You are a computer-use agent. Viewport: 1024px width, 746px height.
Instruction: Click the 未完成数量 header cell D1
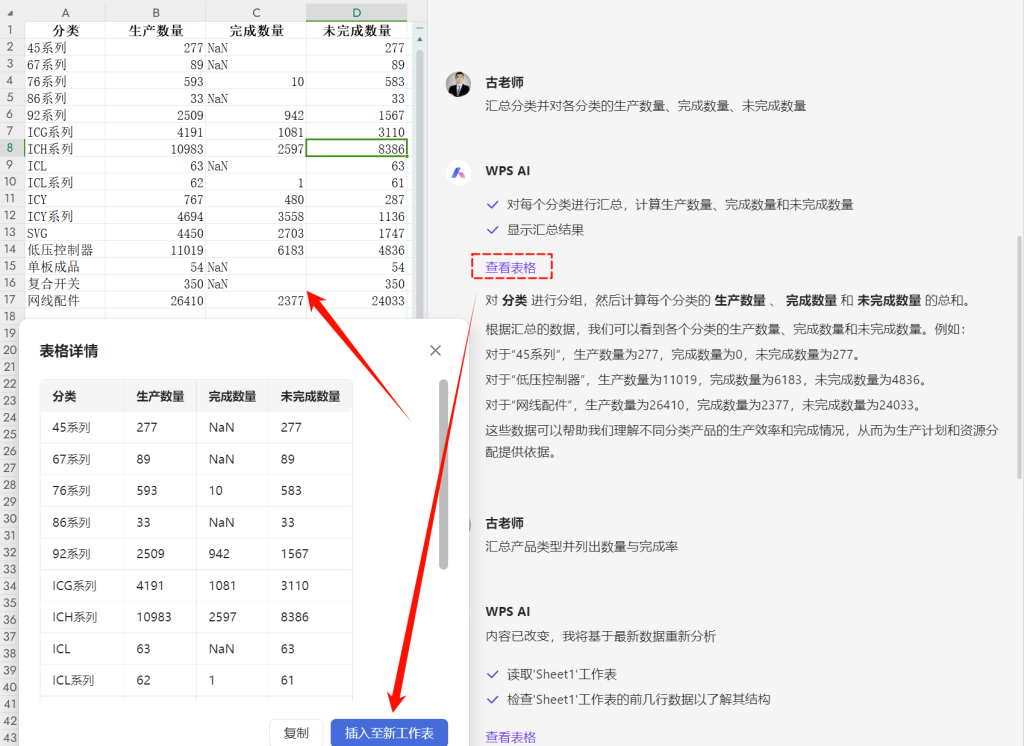[357, 31]
